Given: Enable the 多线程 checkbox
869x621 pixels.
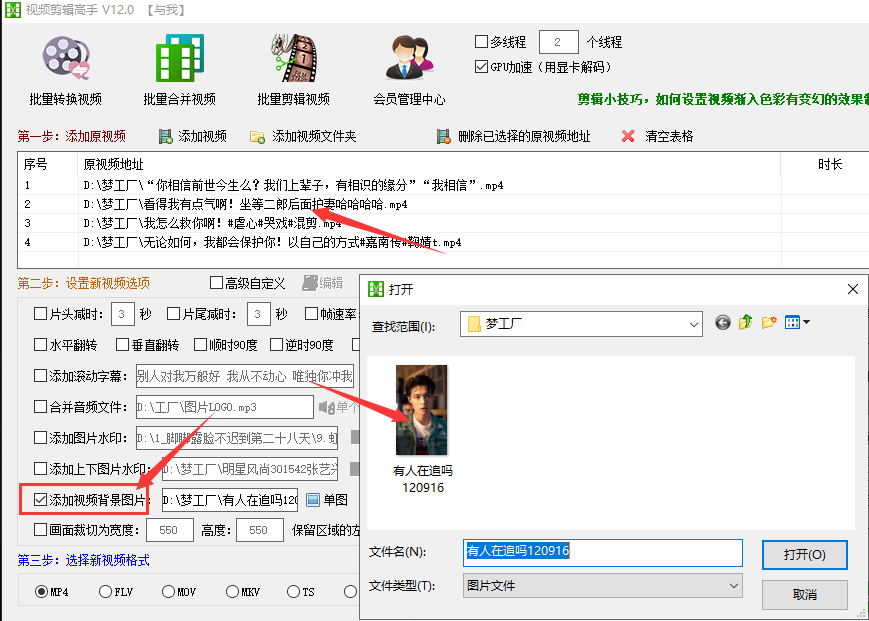Looking at the screenshot, I should tap(481, 42).
